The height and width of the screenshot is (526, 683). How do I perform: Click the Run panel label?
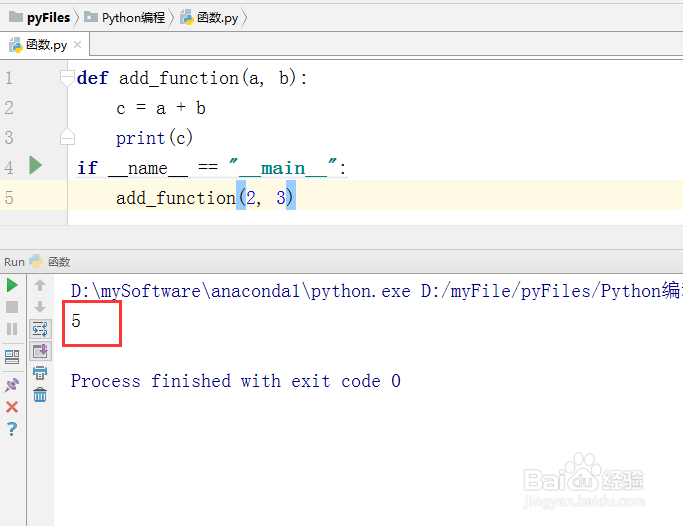14,262
